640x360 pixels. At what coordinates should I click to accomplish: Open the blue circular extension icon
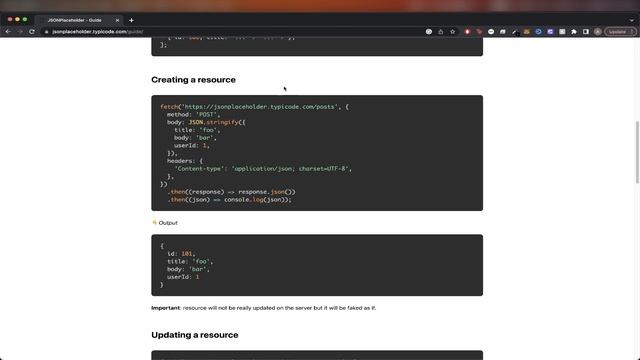(538, 31)
